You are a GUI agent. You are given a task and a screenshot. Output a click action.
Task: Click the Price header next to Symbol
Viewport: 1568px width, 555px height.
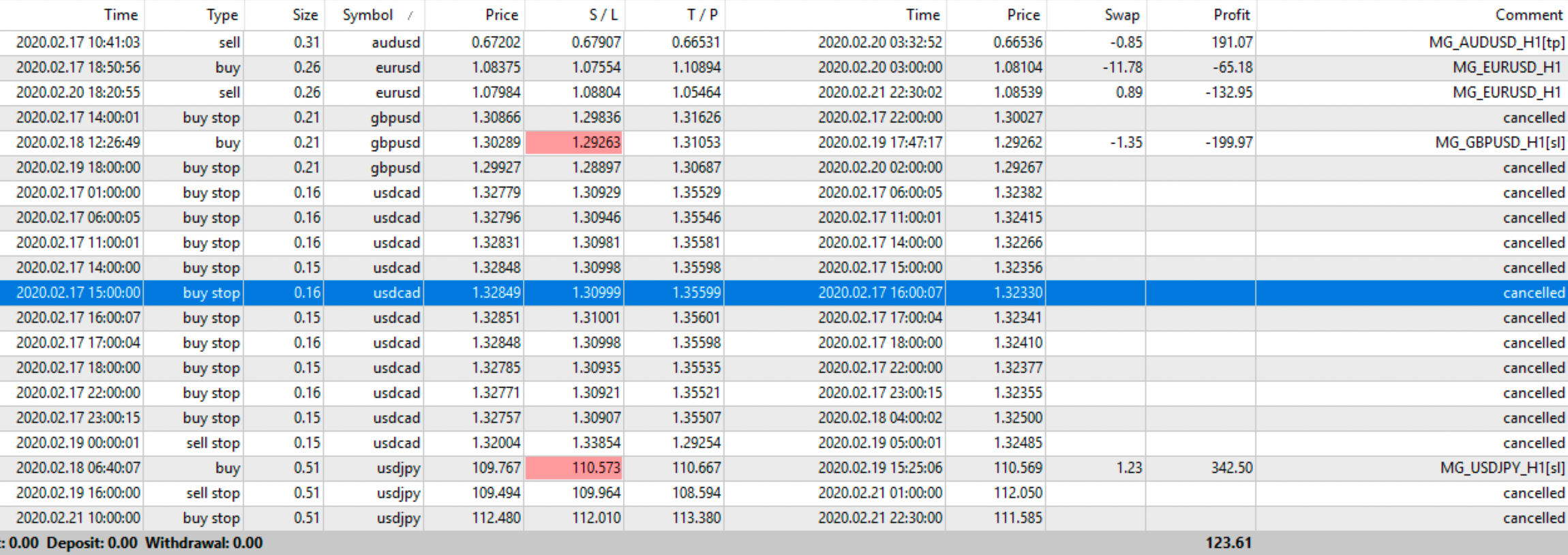click(x=502, y=15)
